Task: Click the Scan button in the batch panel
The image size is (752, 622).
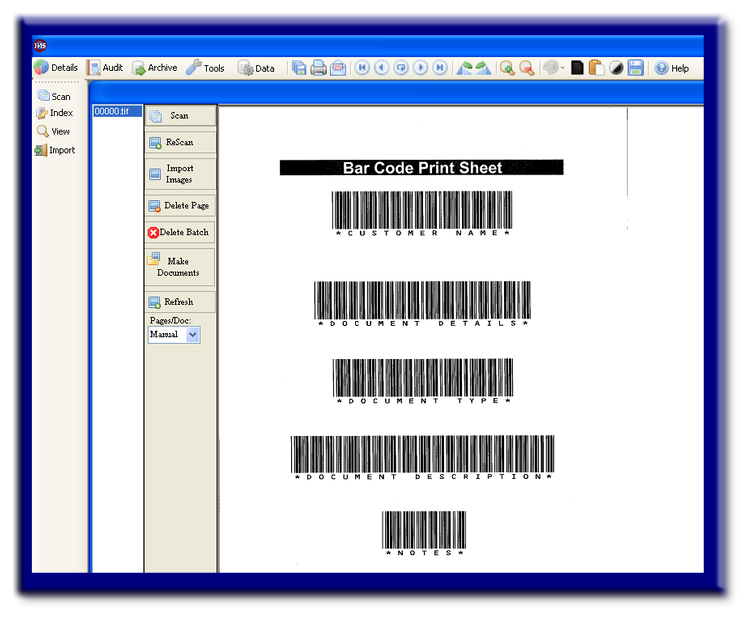Action: [180, 116]
